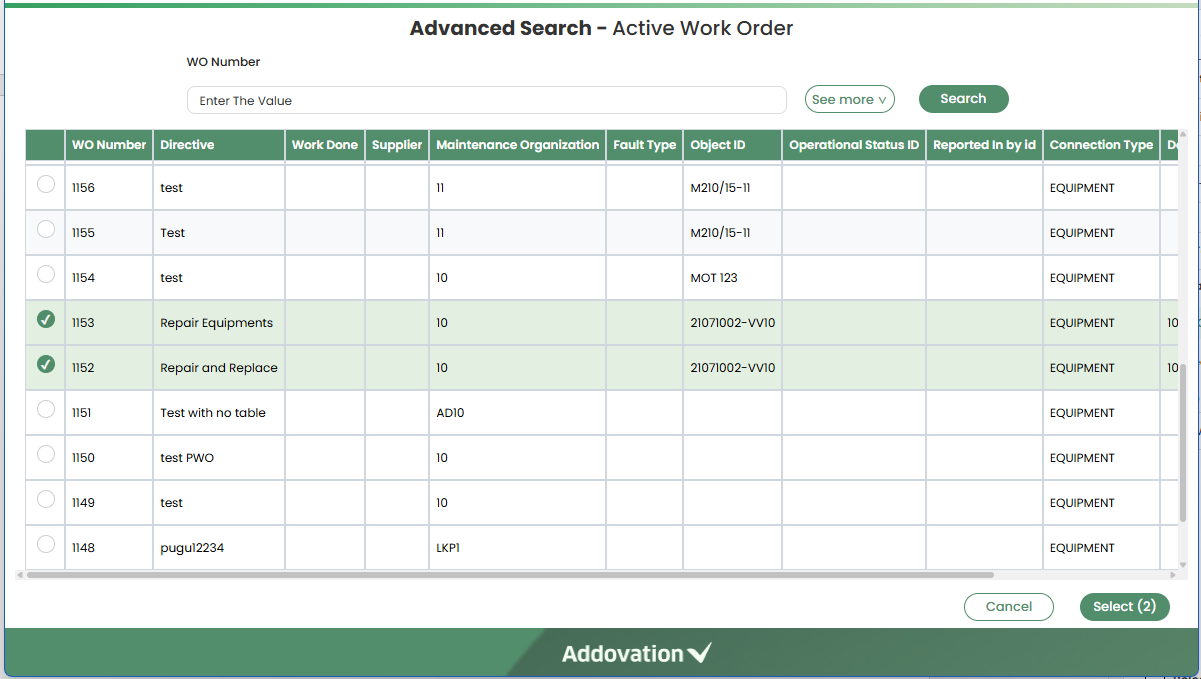Screen dimensions: 1201x679
Task: Click the WO Number input field
Action: (486, 101)
